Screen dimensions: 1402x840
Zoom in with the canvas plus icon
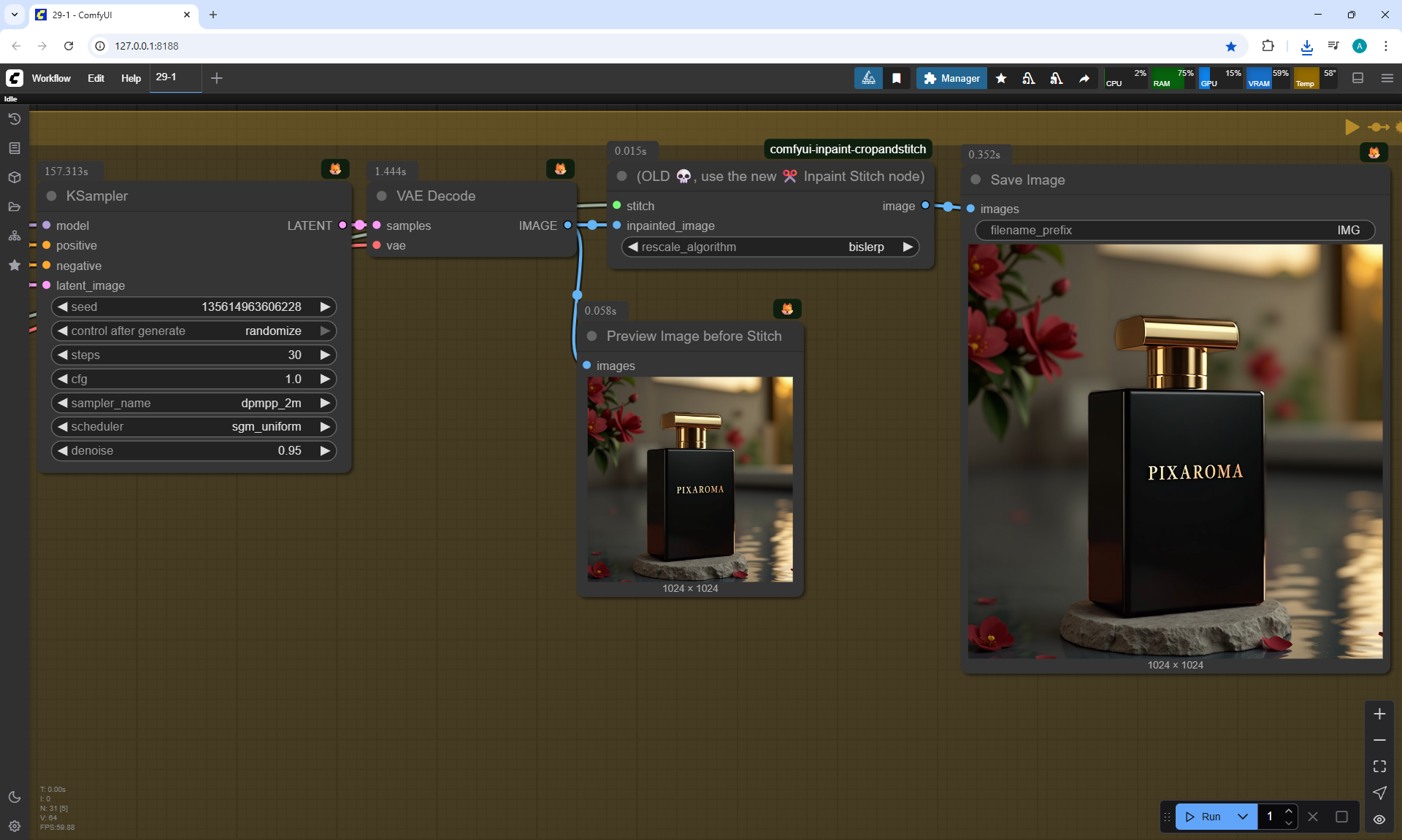point(1379,714)
